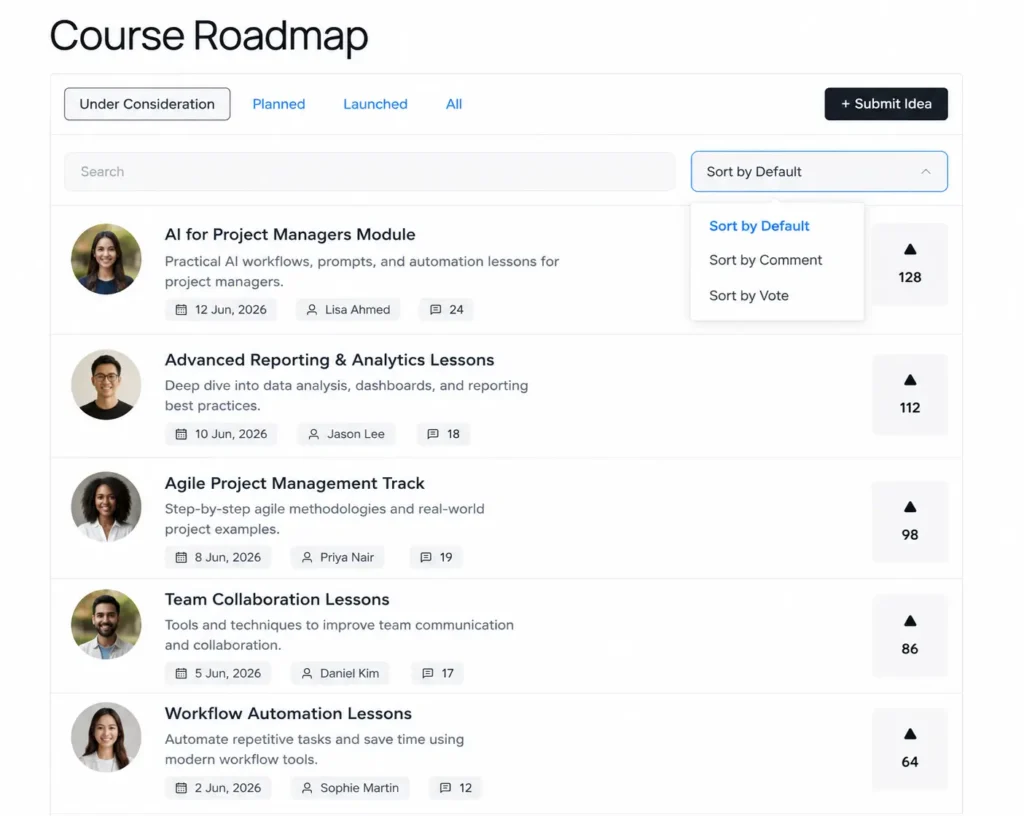Click calendar icon beside 8 Jun, 2026

[181, 557]
